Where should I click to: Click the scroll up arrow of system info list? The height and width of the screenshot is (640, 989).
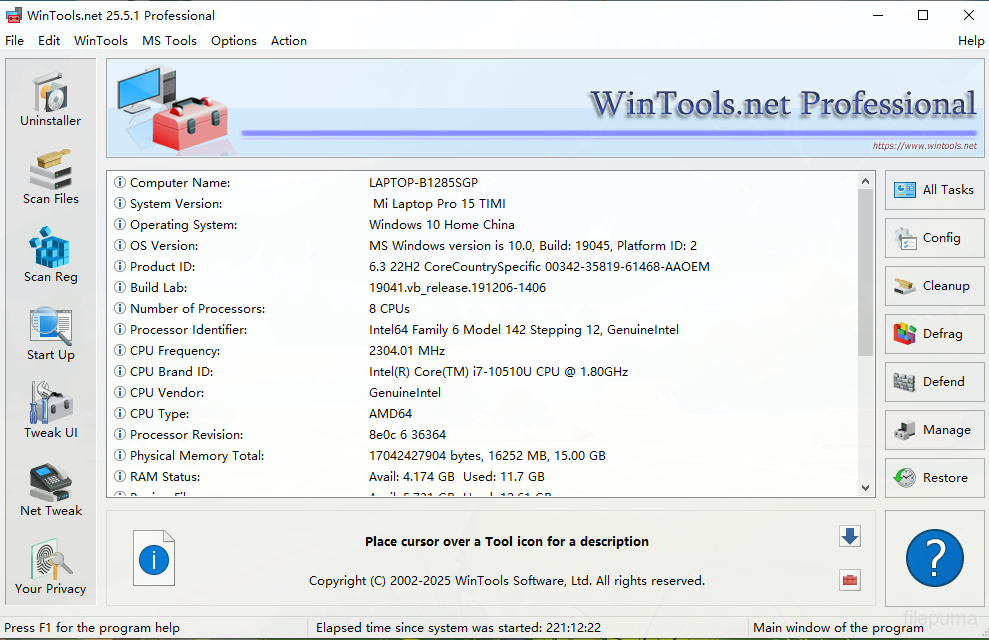point(865,181)
